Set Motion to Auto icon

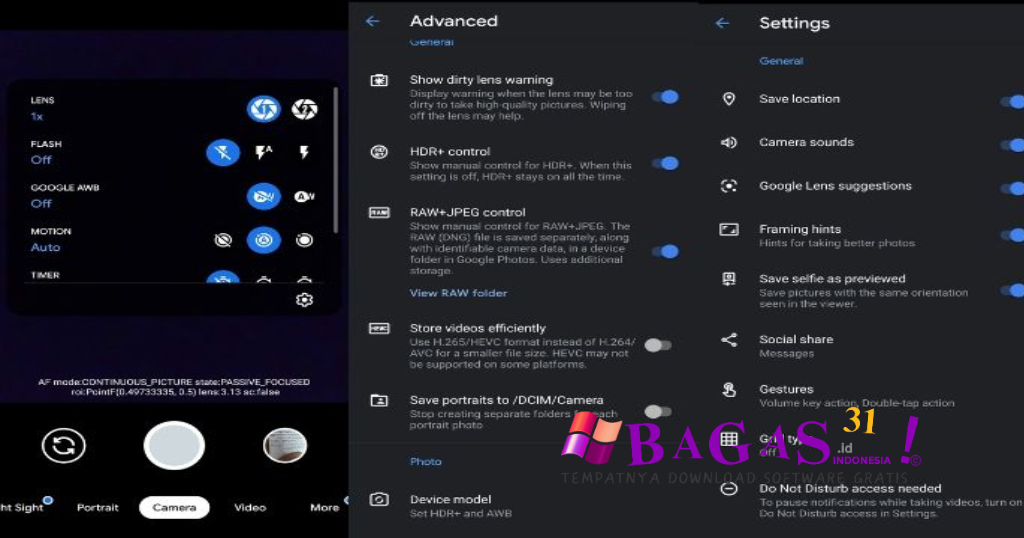(264, 240)
